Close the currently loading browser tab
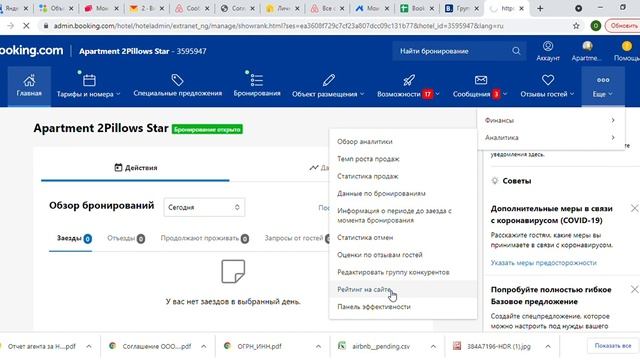This screenshot has height=360, width=640. tap(521, 8)
